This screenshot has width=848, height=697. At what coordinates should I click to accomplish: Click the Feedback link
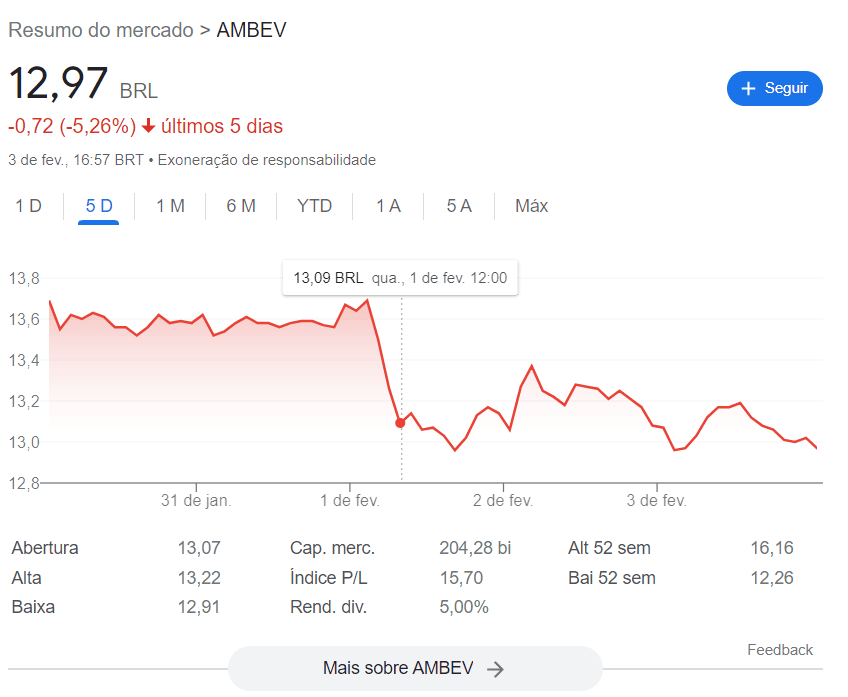[780, 650]
